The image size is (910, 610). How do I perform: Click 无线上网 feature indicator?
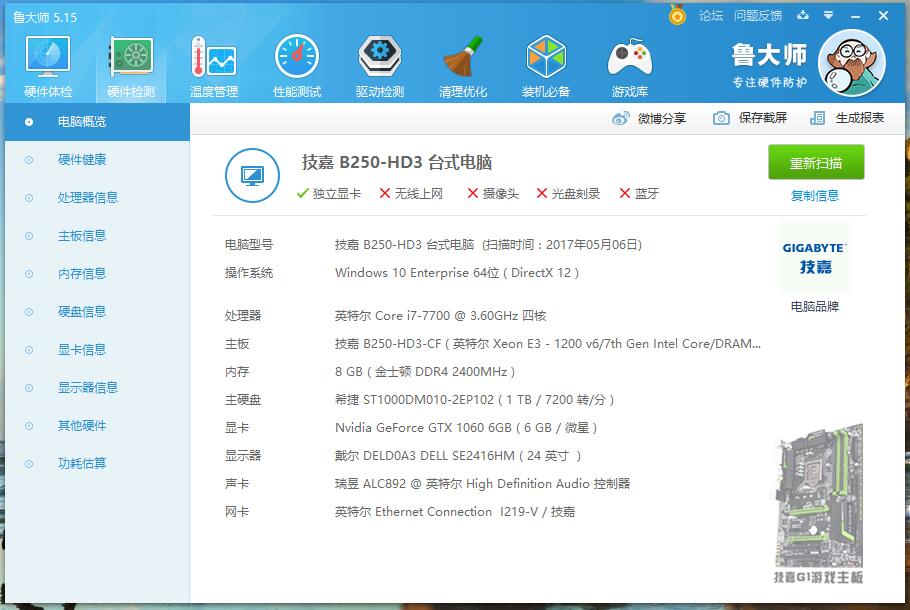coord(411,193)
